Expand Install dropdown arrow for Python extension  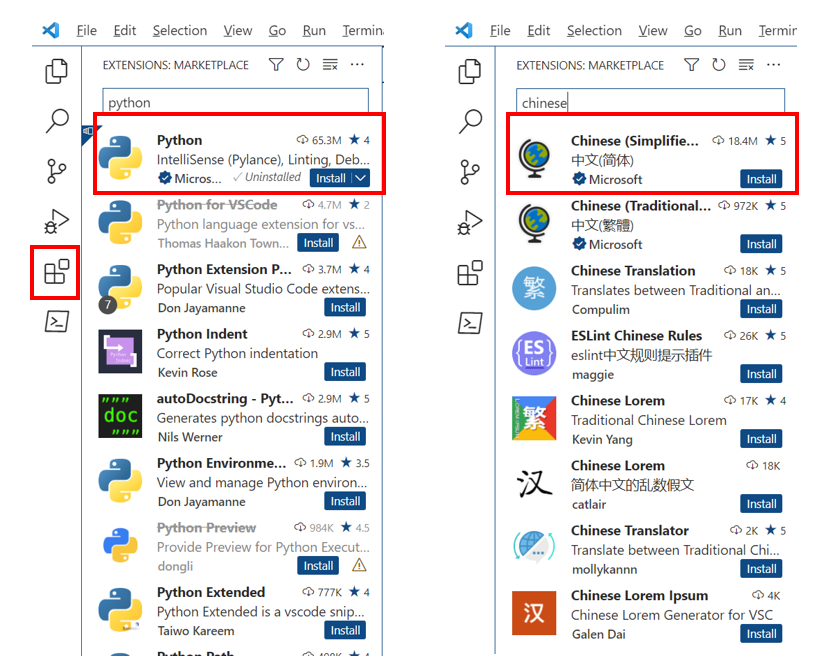click(362, 178)
